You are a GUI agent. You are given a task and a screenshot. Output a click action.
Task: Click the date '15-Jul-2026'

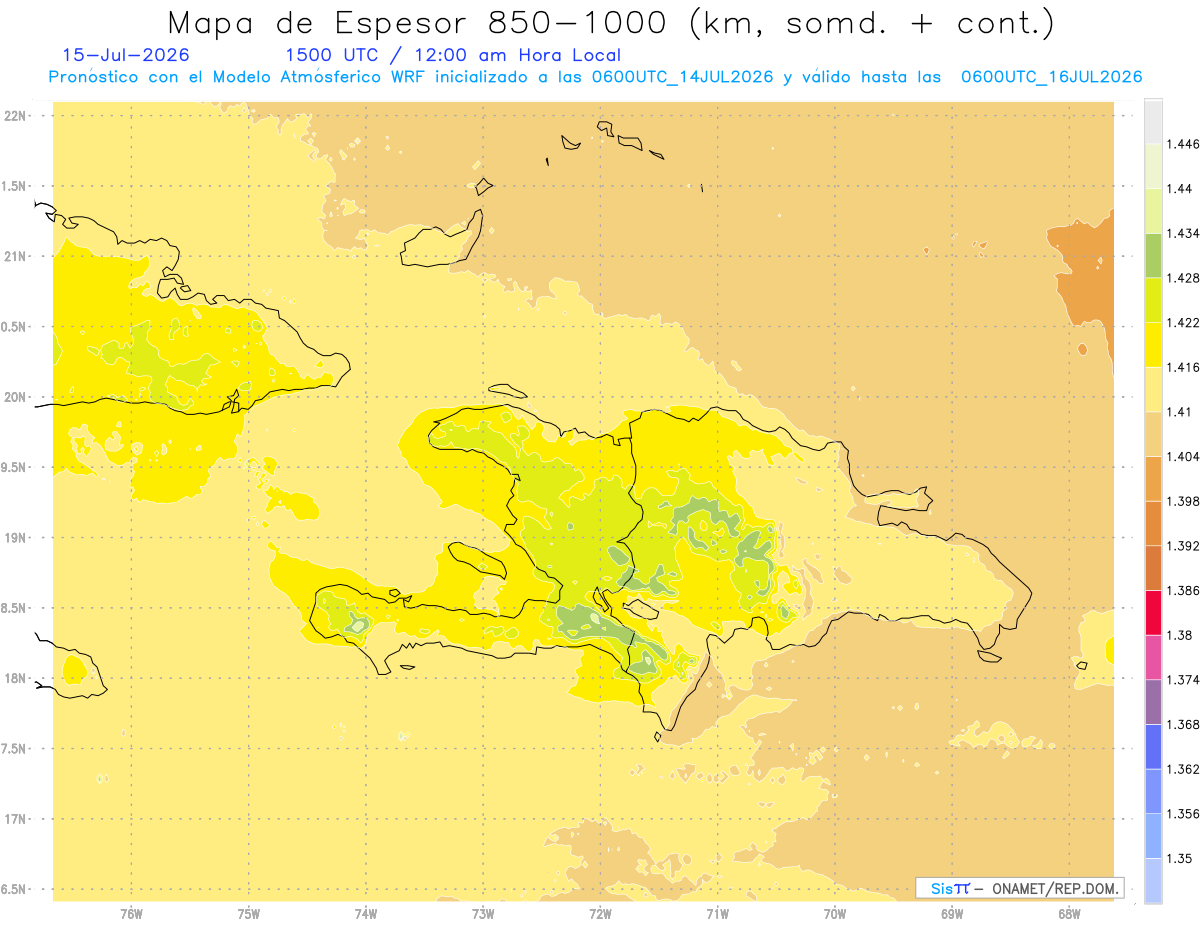[x=126, y=55]
